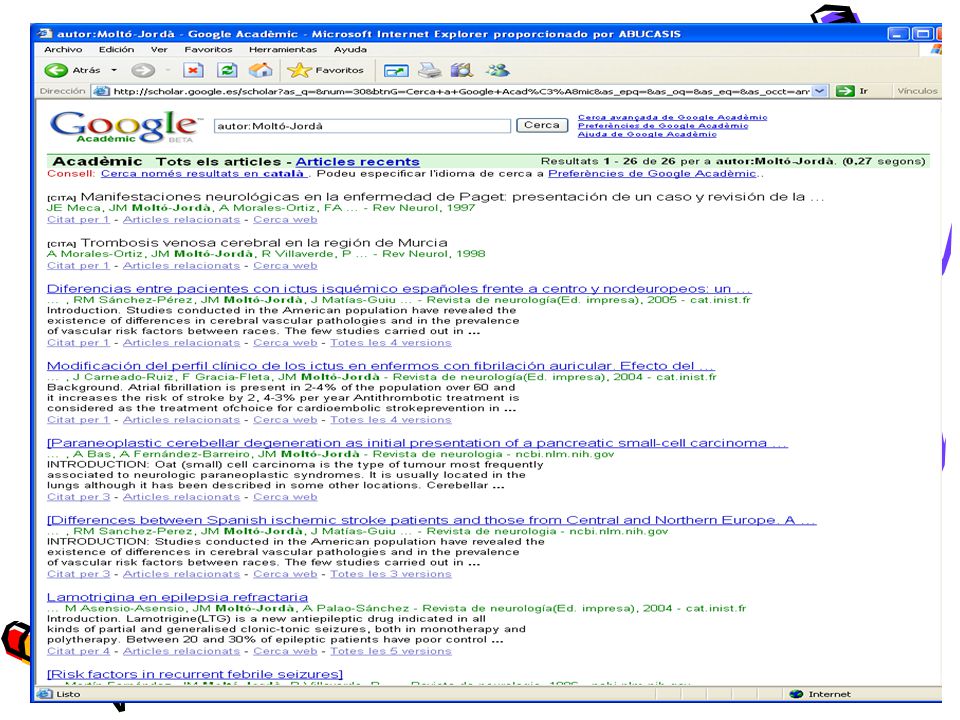Open Modificación del perfil clínico de los ictus article
The height and width of the screenshot is (720, 960).
click(381, 366)
